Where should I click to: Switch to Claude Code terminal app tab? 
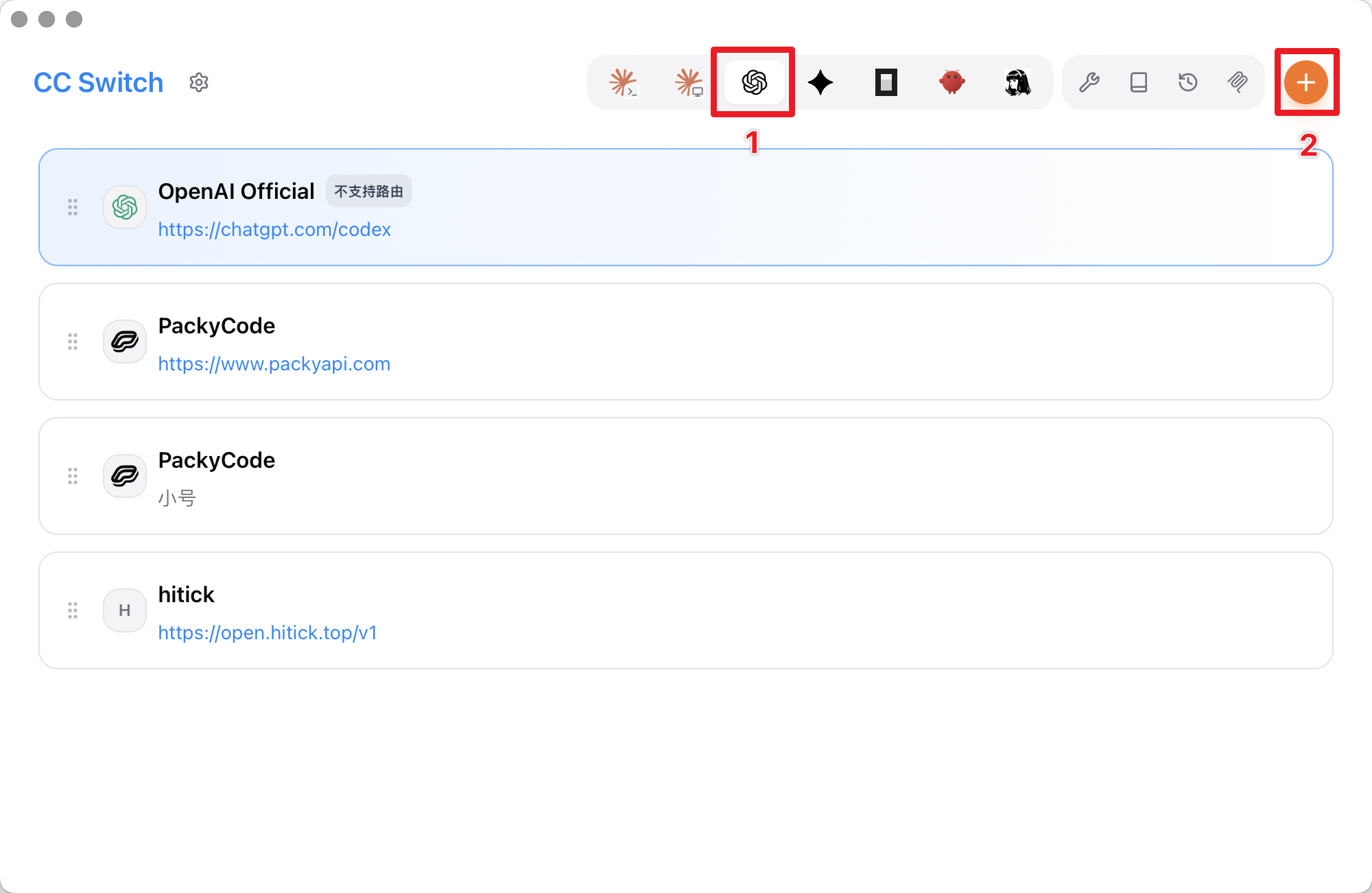pyautogui.click(x=623, y=82)
